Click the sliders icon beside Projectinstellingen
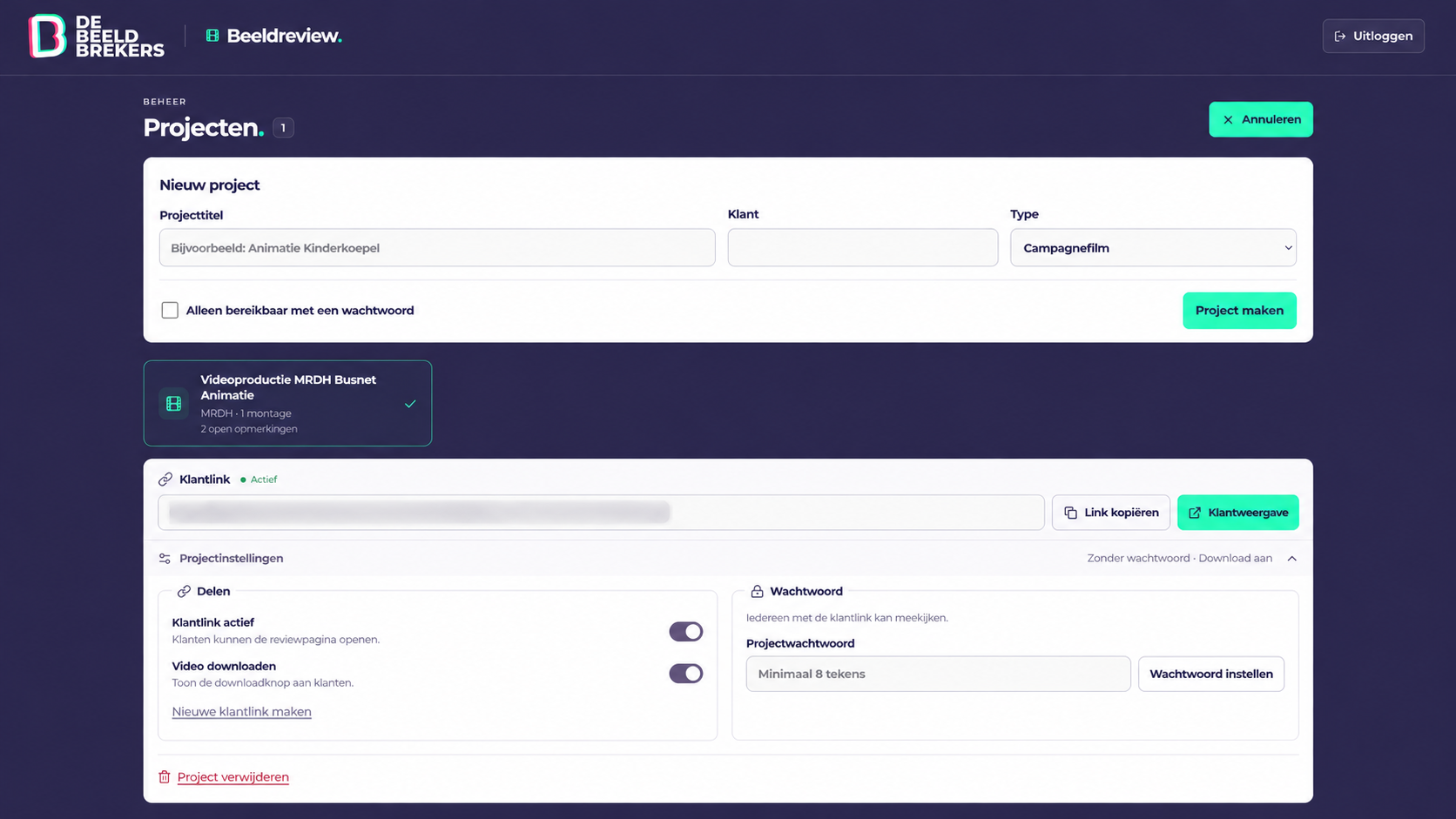1456x819 pixels. 165,559
